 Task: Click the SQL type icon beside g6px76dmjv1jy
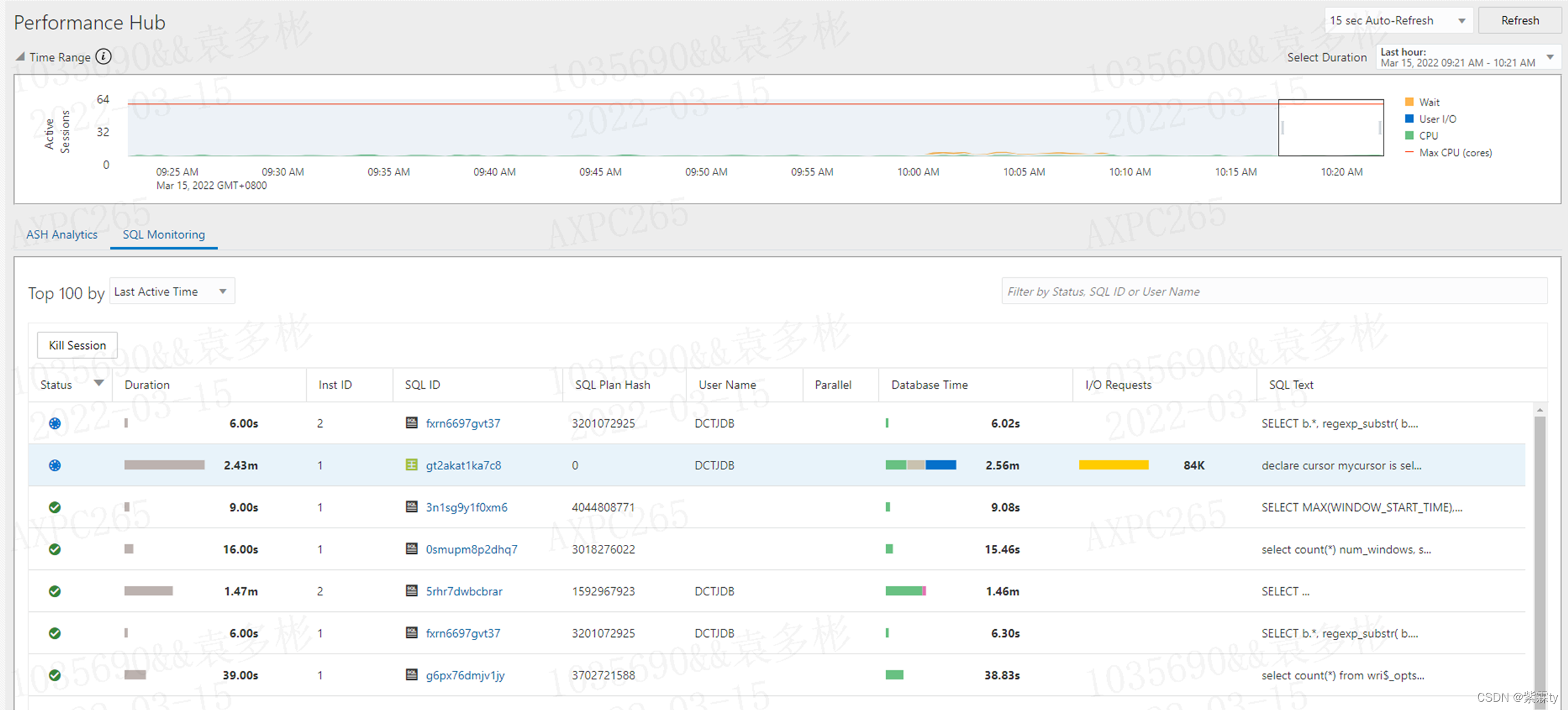pos(412,674)
